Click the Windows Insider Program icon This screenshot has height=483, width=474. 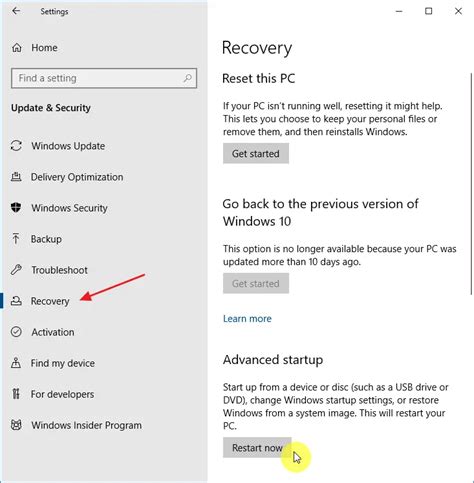(x=16, y=425)
